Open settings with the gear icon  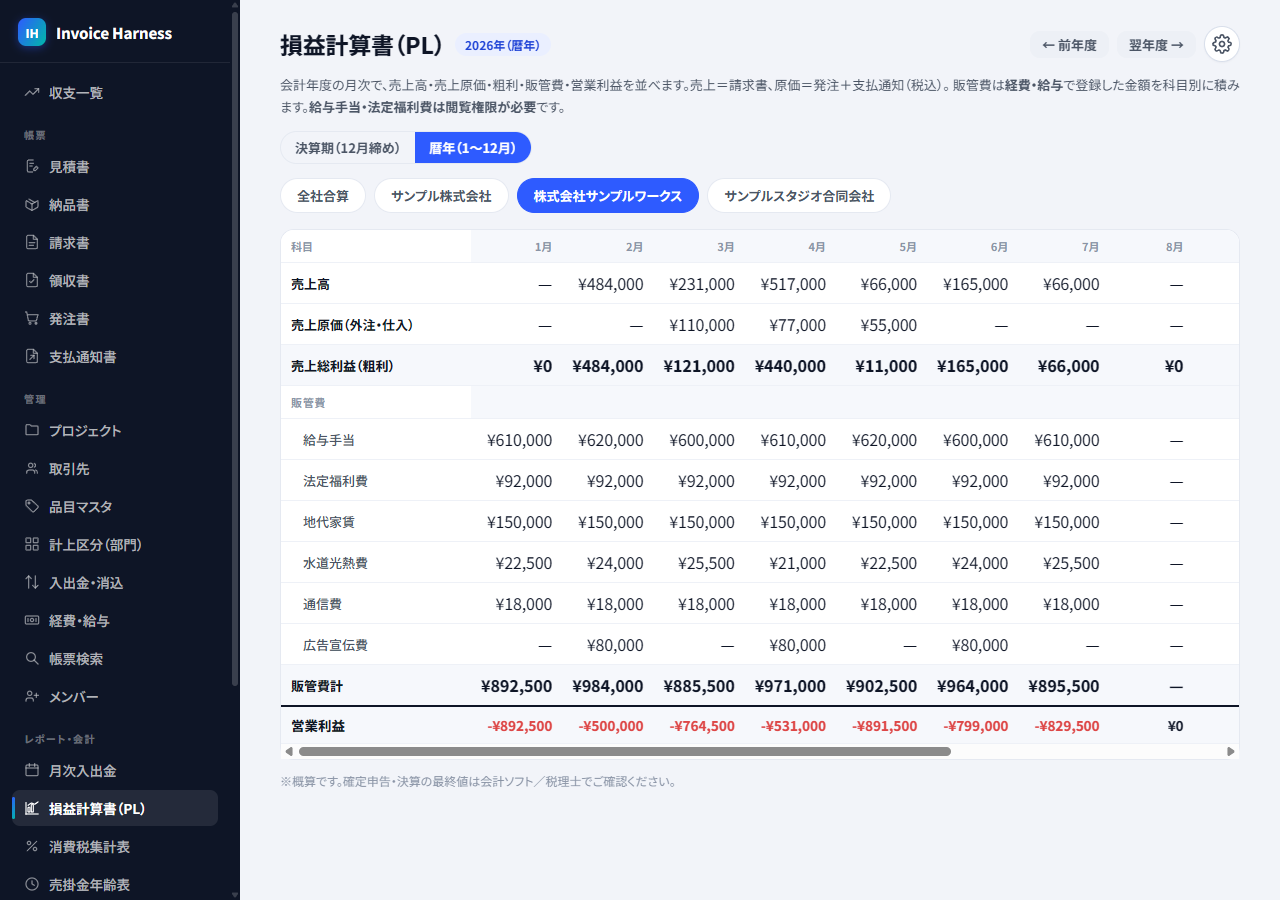pos(1221,45)
